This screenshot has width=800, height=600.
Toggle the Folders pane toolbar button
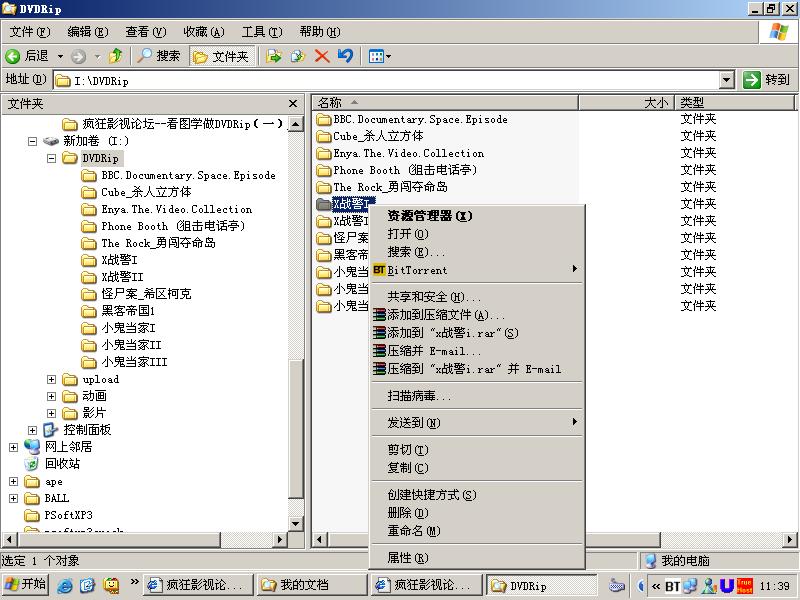(220, 56)
